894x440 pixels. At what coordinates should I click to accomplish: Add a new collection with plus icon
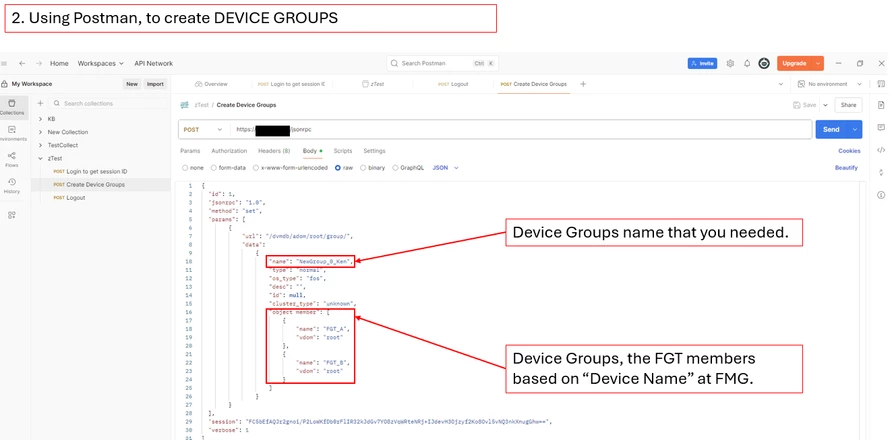(40, 103)
